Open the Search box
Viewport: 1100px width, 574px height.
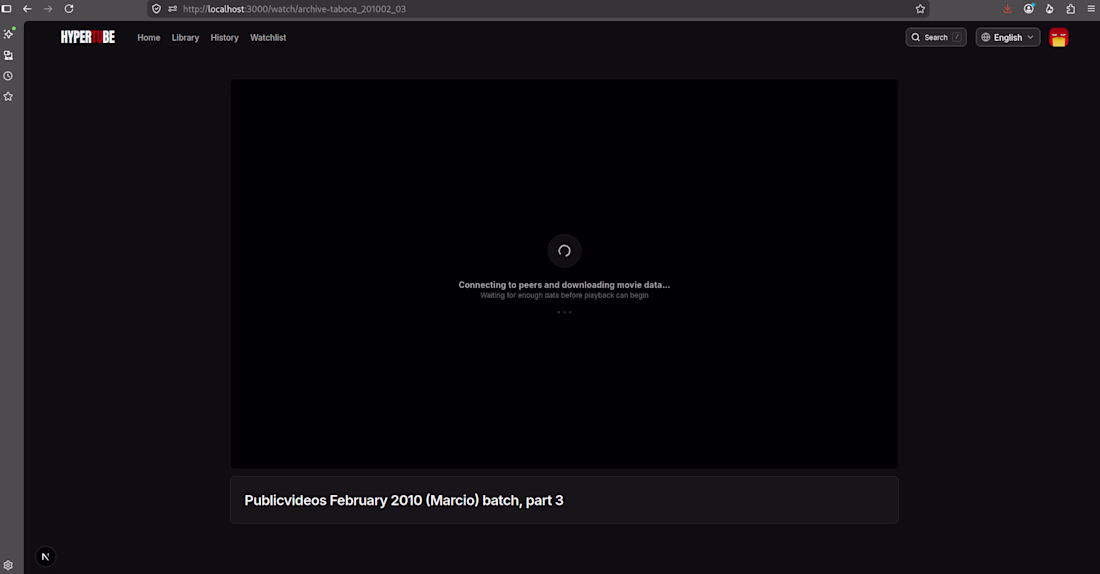point(936,37)
